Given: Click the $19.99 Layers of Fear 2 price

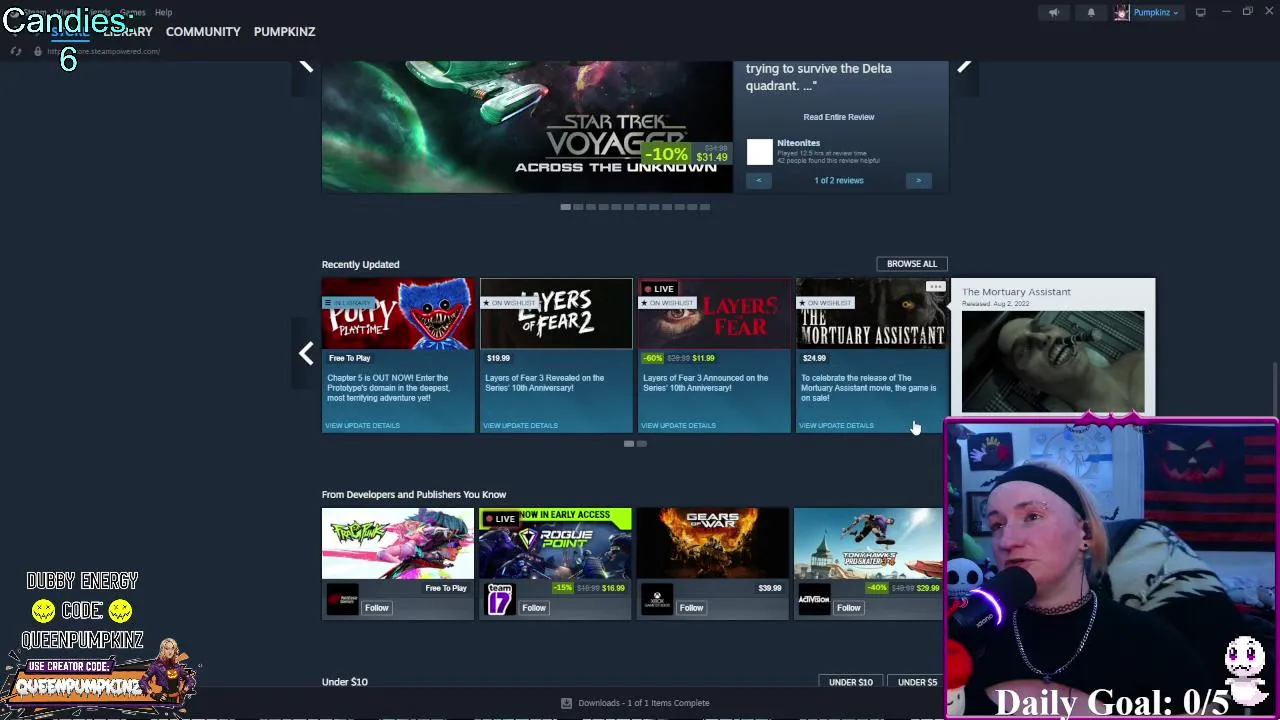Looking at the screenshot, I should [x=498, y=358].
